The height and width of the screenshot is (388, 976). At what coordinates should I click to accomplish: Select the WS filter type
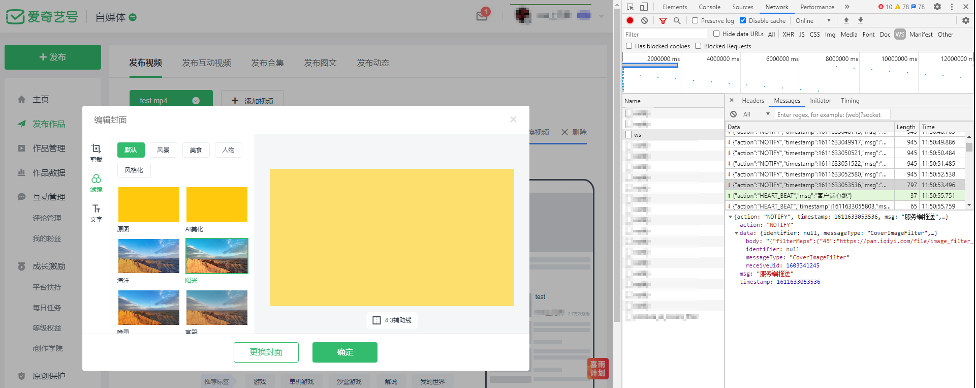tap(899, 34)
